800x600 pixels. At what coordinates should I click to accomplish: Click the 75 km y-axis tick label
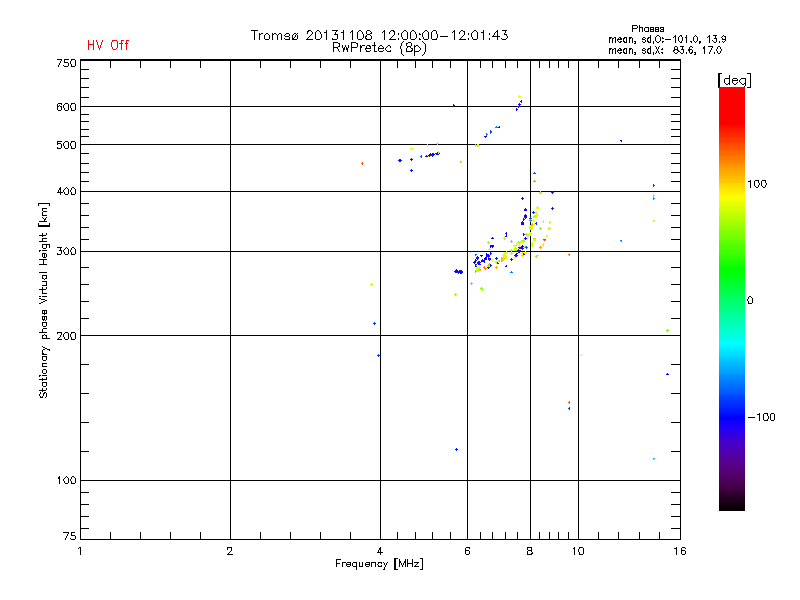click(68, 539)
